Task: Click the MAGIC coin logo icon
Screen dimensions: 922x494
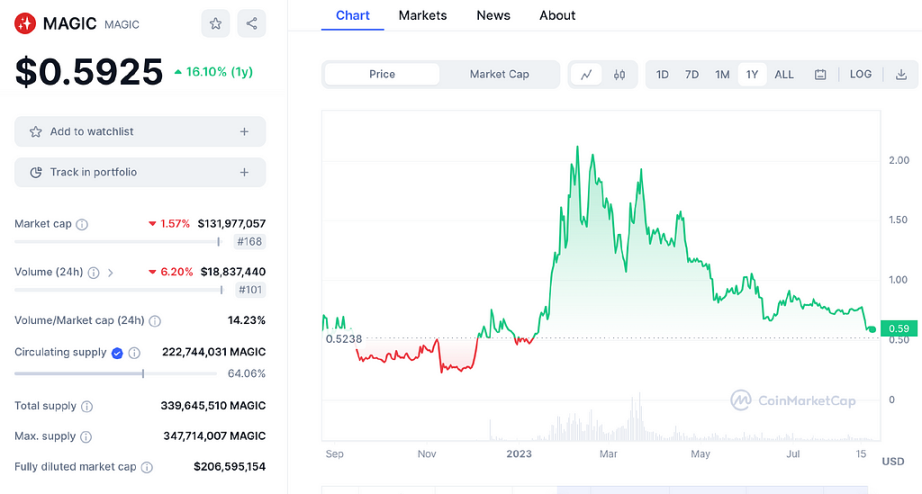Action: coord(25,24)
